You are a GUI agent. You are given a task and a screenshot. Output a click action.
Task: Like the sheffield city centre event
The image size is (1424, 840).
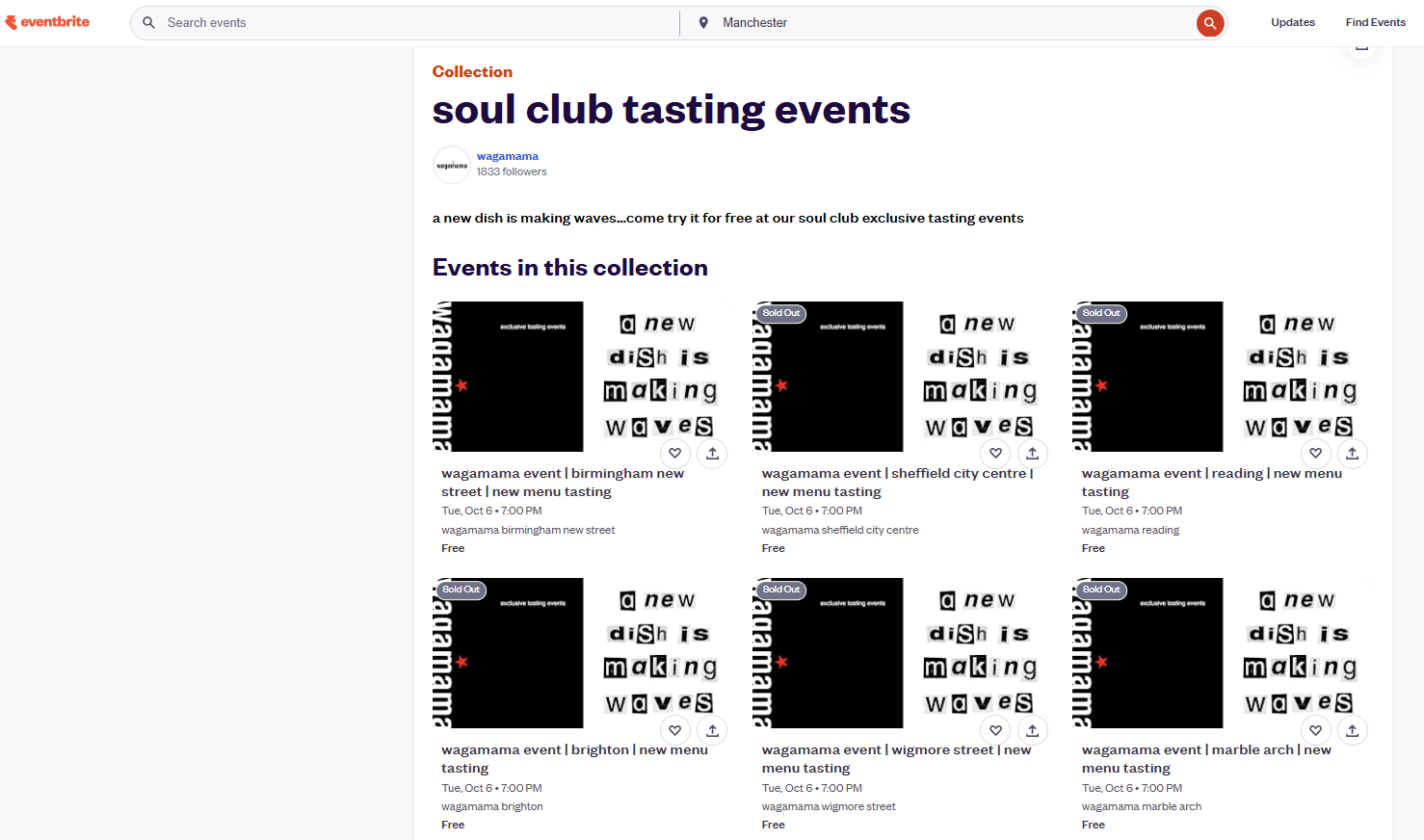click(995, 453)
